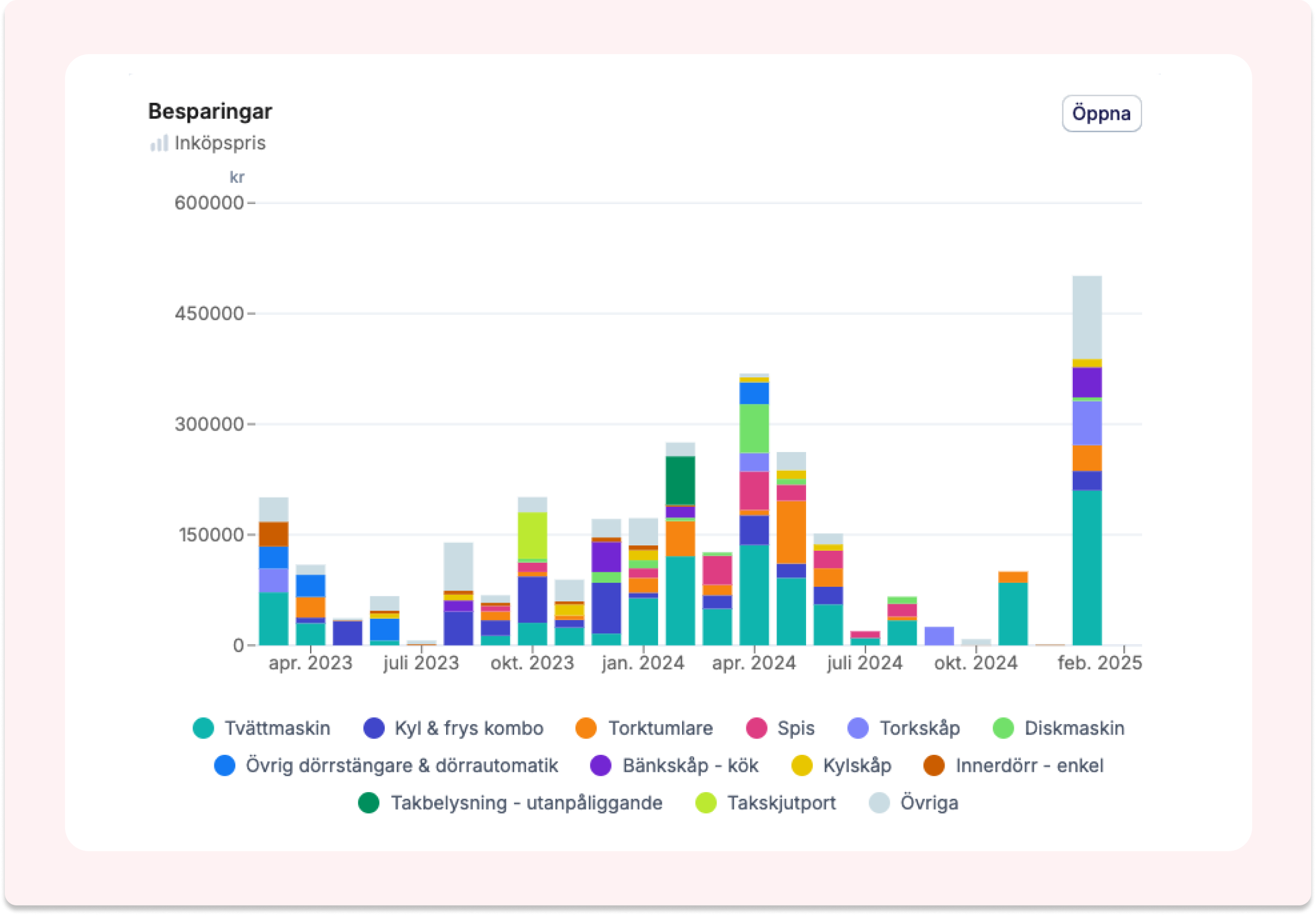Toggle Innerdörr - enkel legend entry
The width and height of the screenshot is (1316, 915).
click(x=1013, y=765)
